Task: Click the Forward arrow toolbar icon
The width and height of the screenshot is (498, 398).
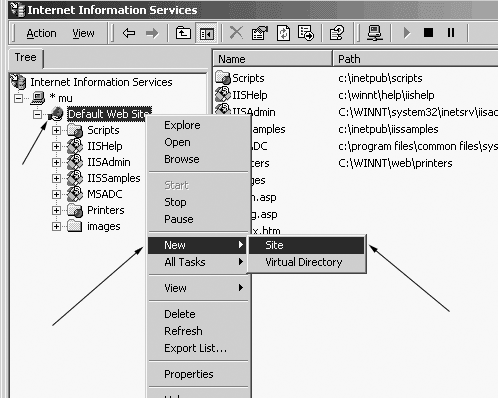Action: 152,33
